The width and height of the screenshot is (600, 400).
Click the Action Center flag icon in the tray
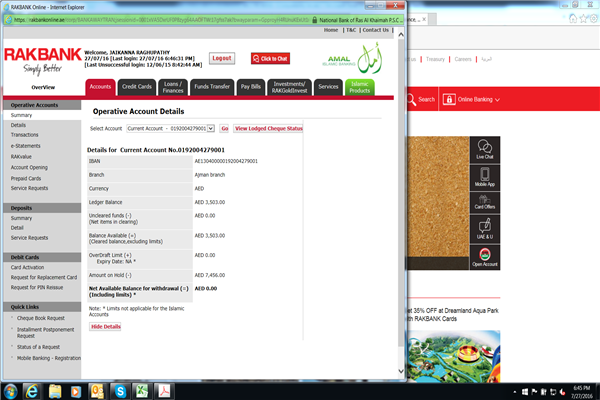534,392
